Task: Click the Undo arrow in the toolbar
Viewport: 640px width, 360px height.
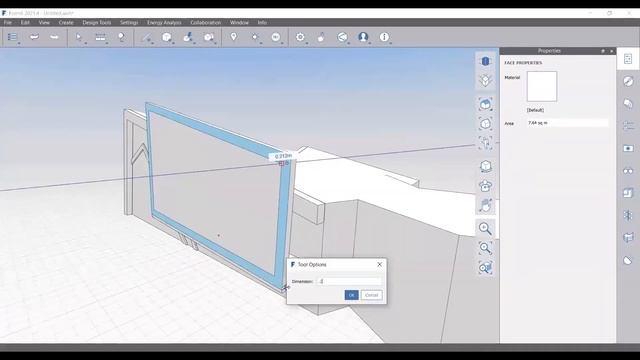Action: coord(34,37)
